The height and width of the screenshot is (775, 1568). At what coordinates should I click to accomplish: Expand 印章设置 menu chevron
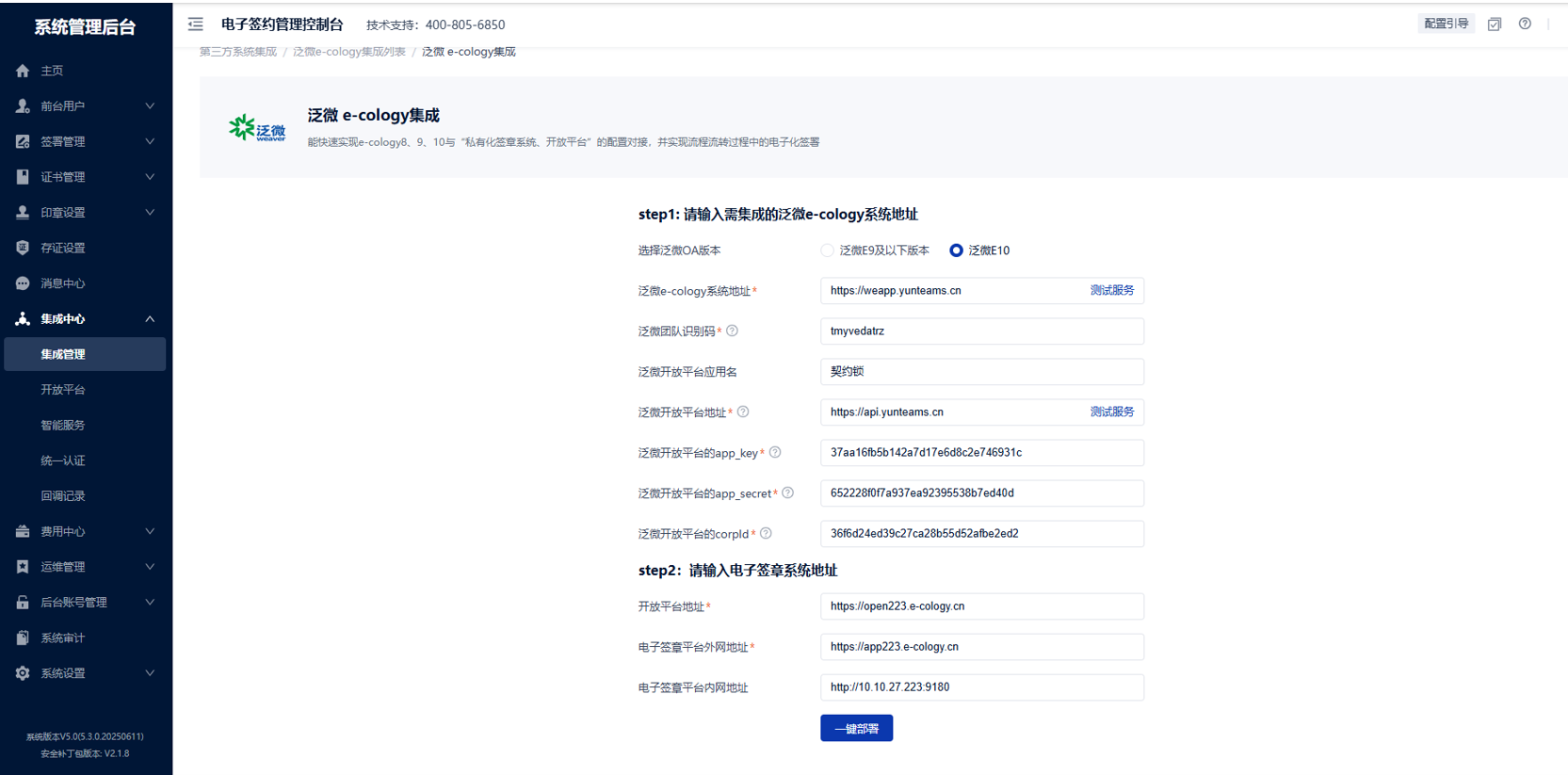150,213
